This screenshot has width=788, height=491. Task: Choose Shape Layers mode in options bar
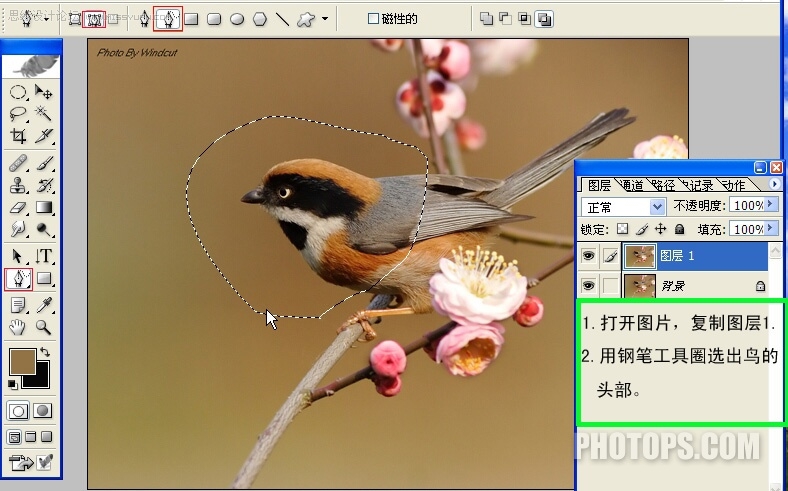(x=75, y=19)
